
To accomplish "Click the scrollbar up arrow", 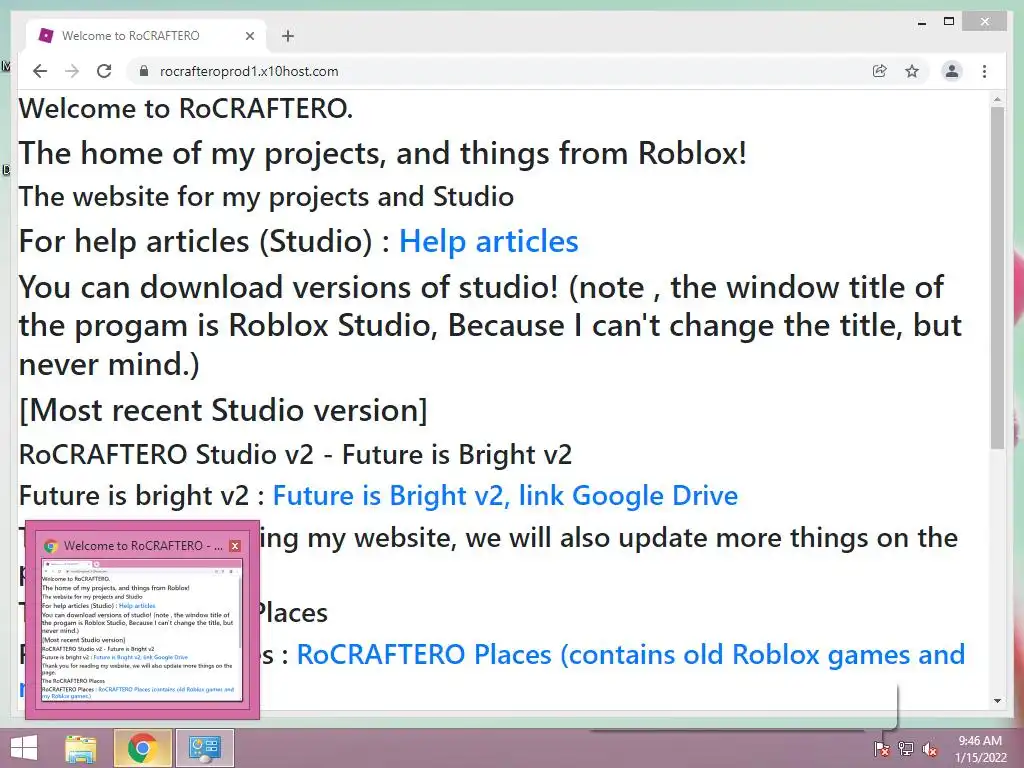I will [997, 99].
